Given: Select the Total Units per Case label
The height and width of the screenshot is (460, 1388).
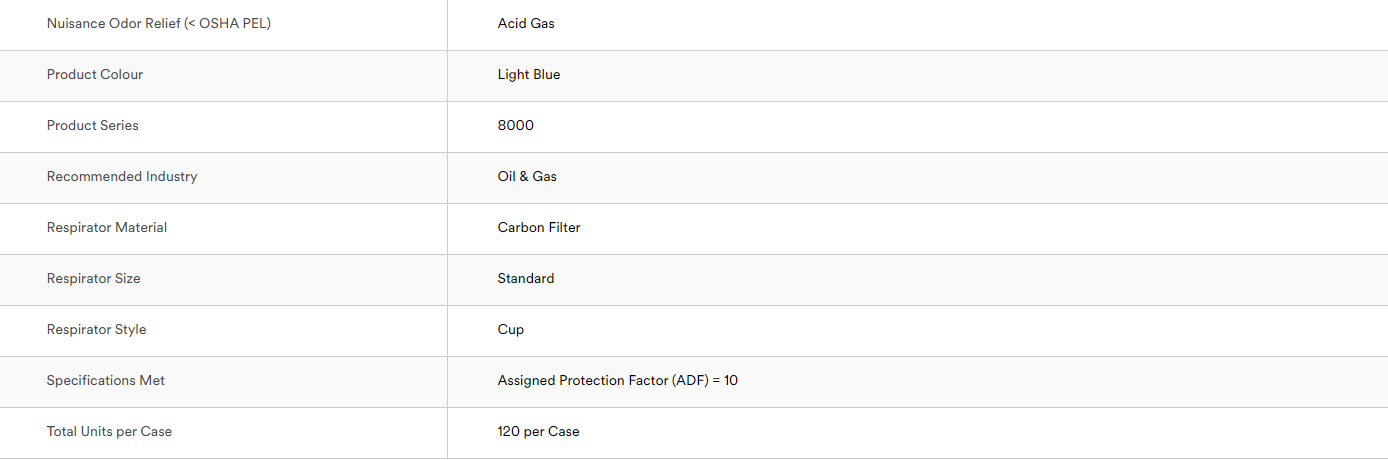Looking at the screenshot, I should [x=110, y=431].
